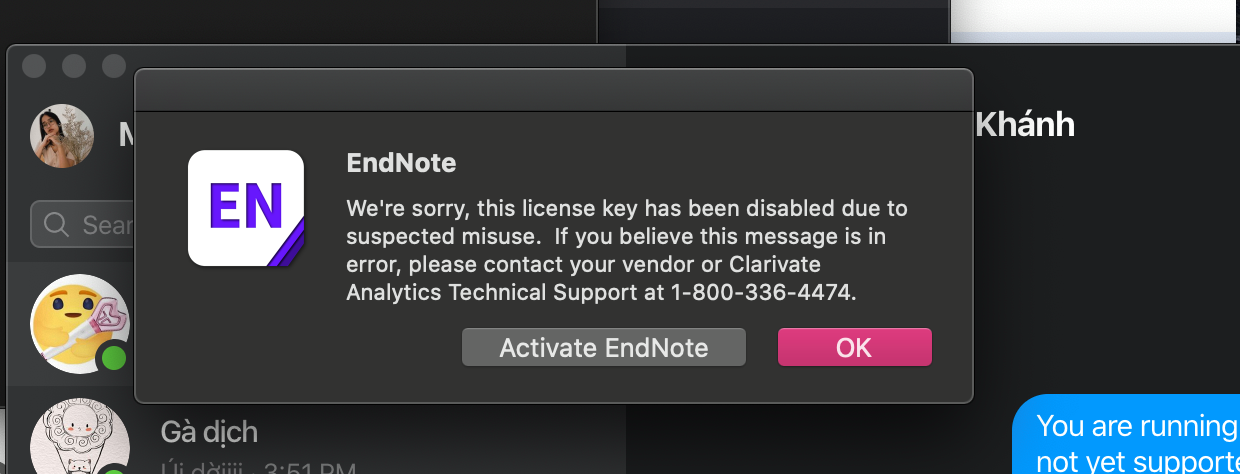1240x474 pixels.
Task: Click the white window in the background
Action: tap(1095, 20)
